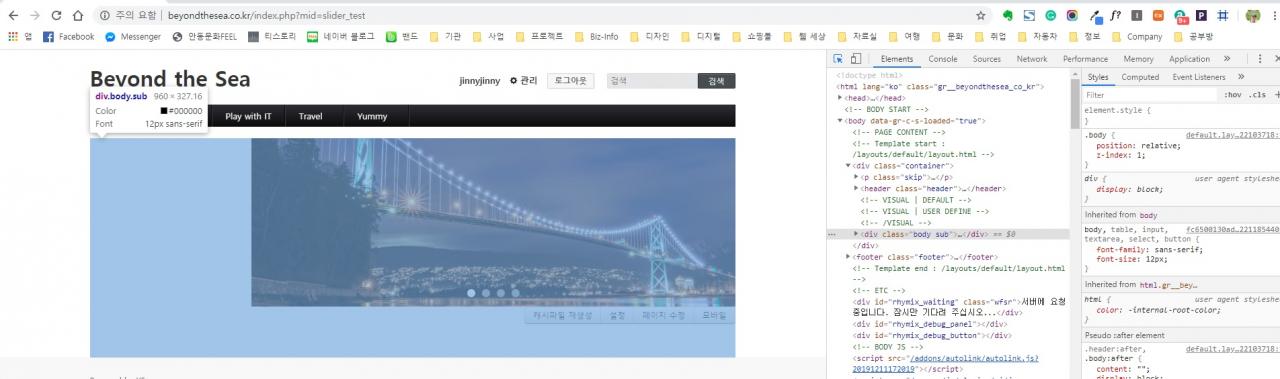Open the Travel menu on the site
This screenshot has height=379, width=1280.
[x=310, y=116]
